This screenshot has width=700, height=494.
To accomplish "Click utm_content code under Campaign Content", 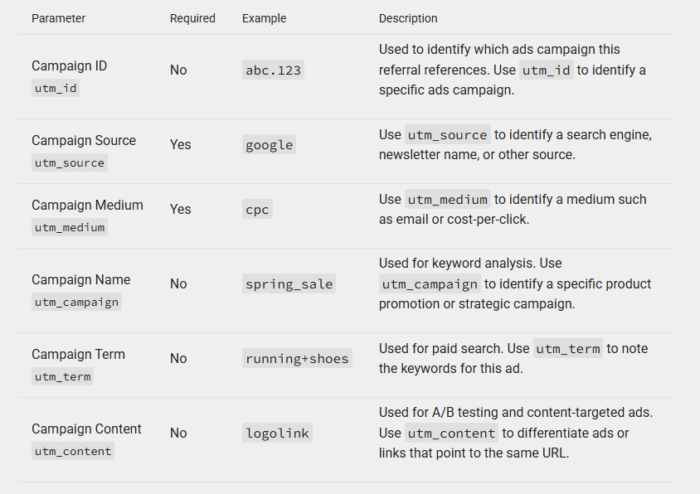I will [x=72, y=451].
